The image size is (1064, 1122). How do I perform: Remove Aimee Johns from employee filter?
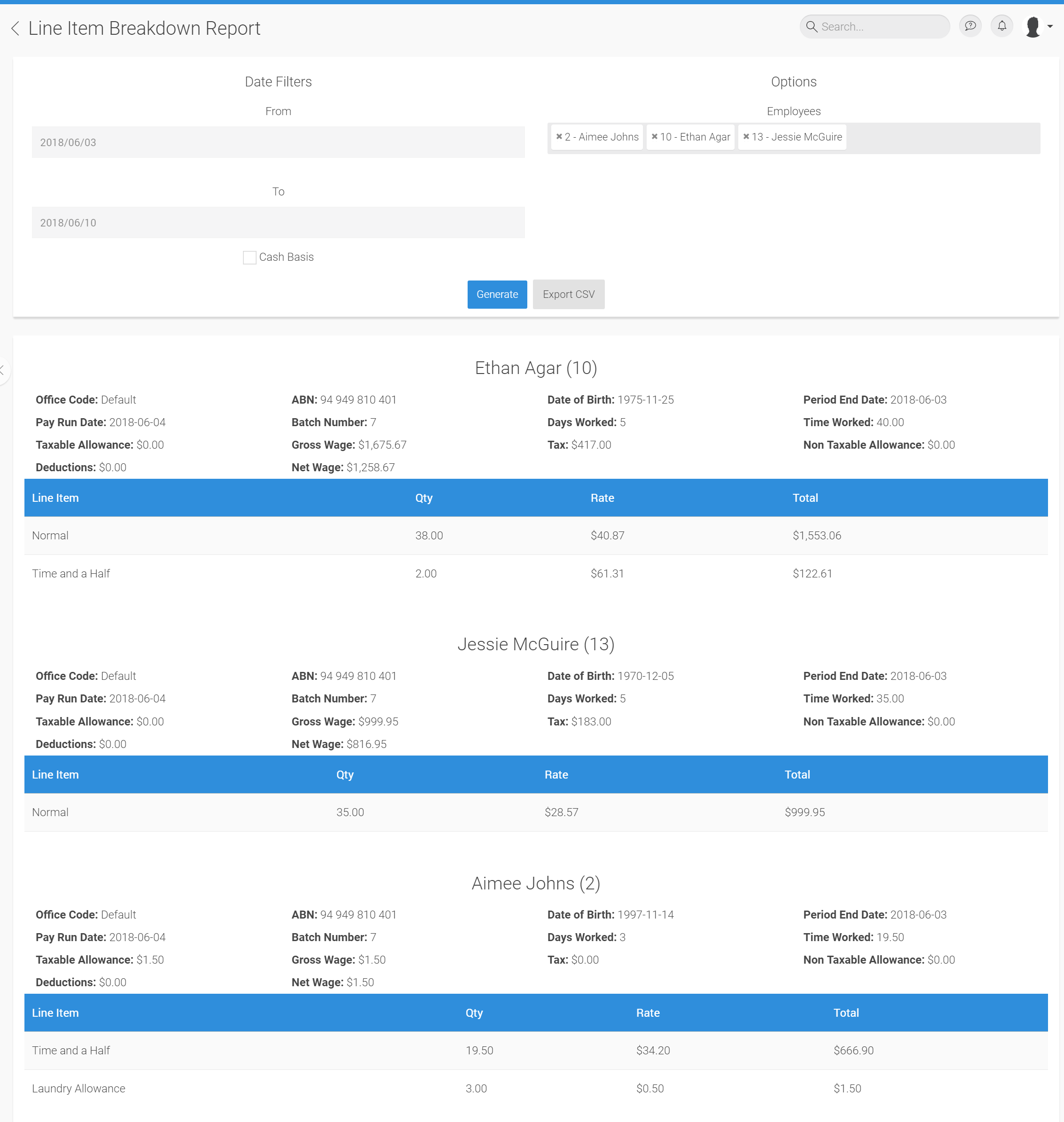pos(559,137)
